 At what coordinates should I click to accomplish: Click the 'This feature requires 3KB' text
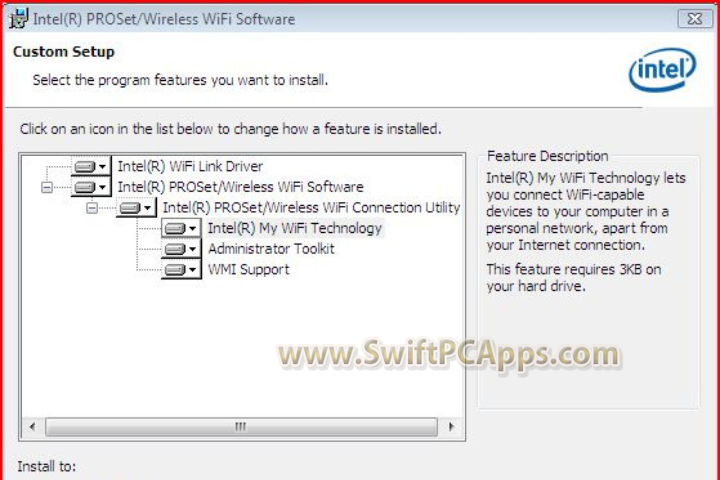pyautogui.click(x=574, y=277)
